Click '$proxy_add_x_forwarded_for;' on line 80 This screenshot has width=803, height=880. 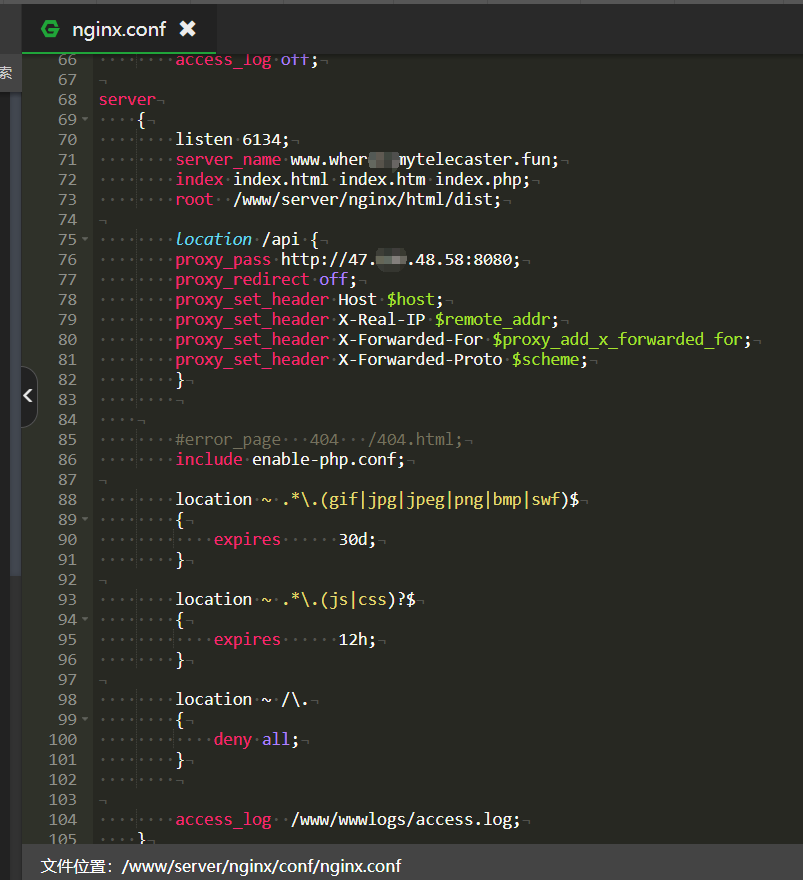click(x=622, y=340)
